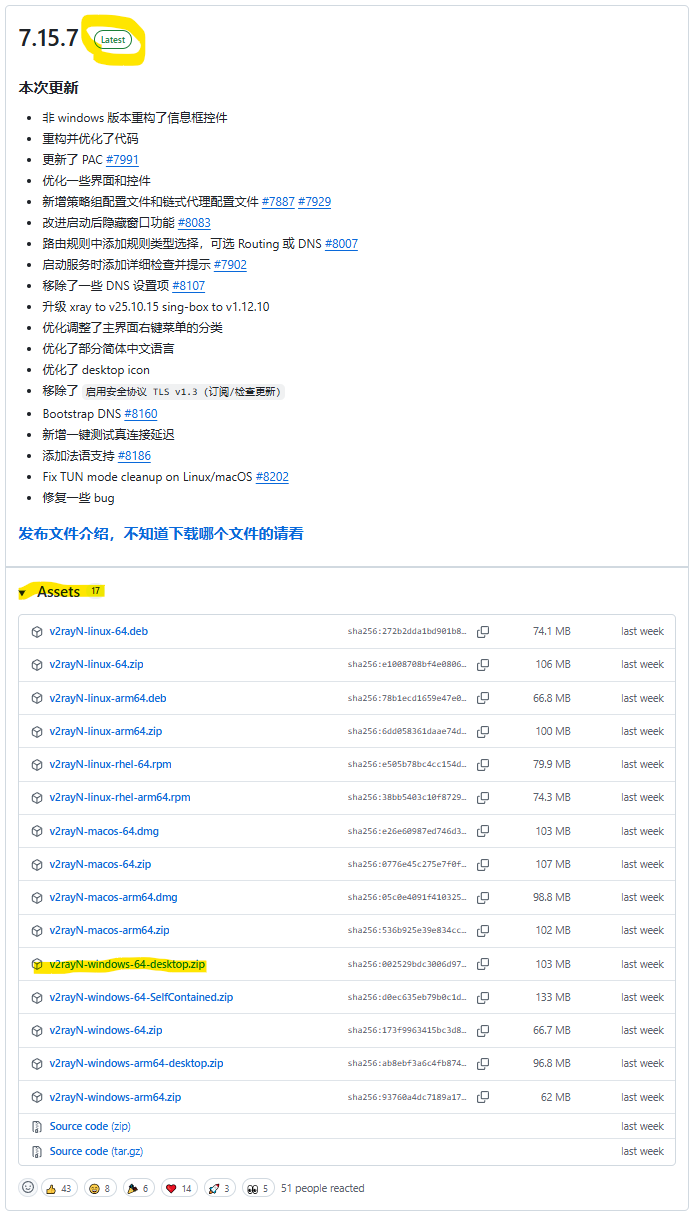Toggle hooray reaction with 6

(x=138, y=1188)
